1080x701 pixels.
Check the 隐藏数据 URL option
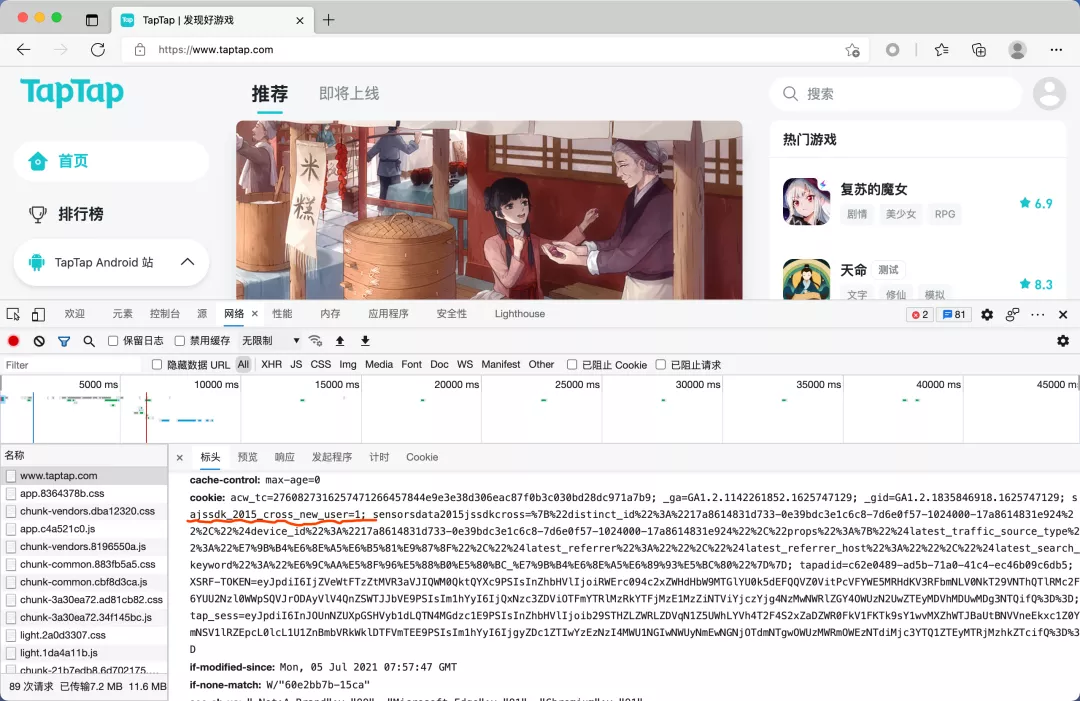click(x=156, y=364)
